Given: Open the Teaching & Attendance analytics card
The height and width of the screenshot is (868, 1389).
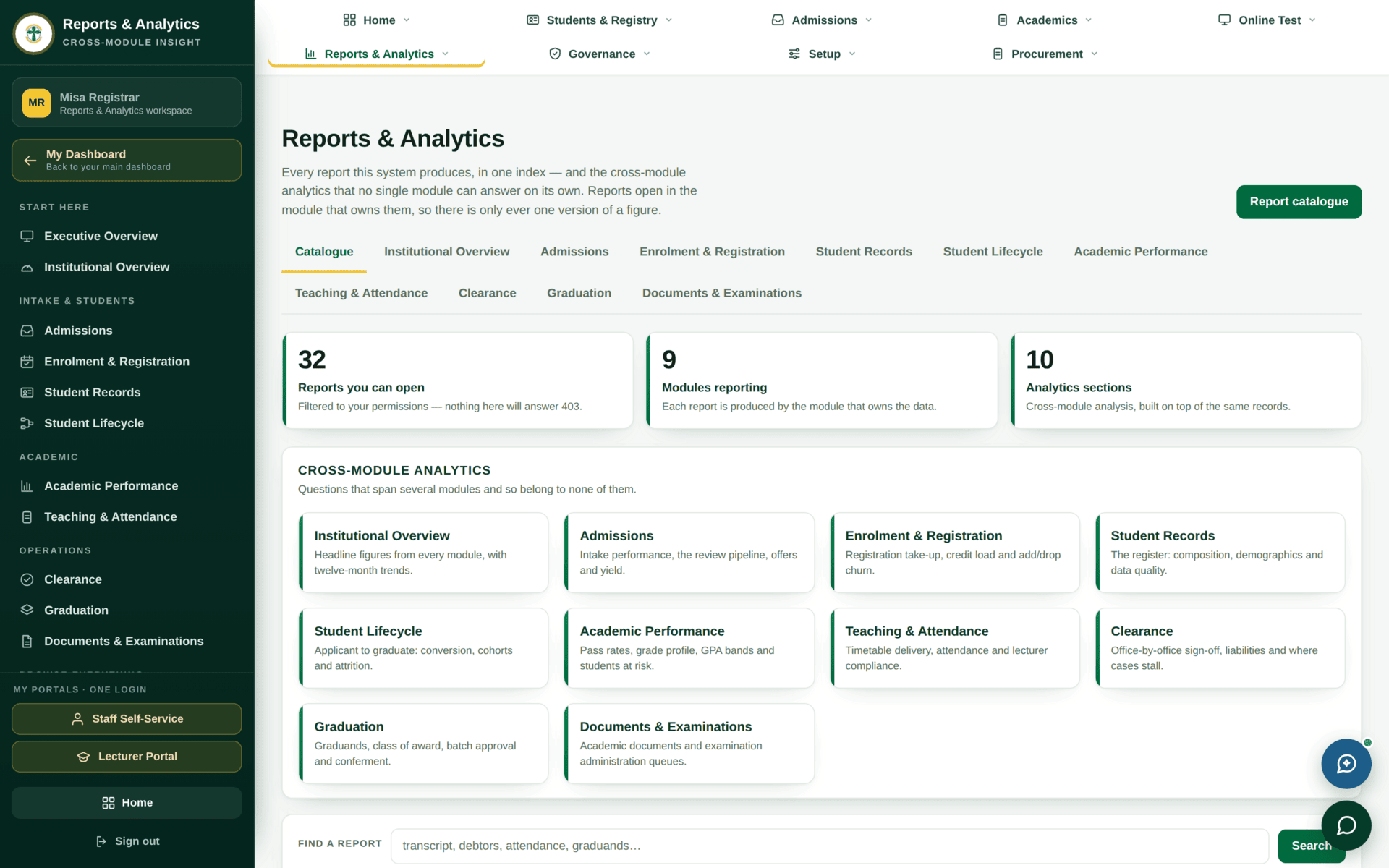Looking at the screenshot, I should coord(954,648).
